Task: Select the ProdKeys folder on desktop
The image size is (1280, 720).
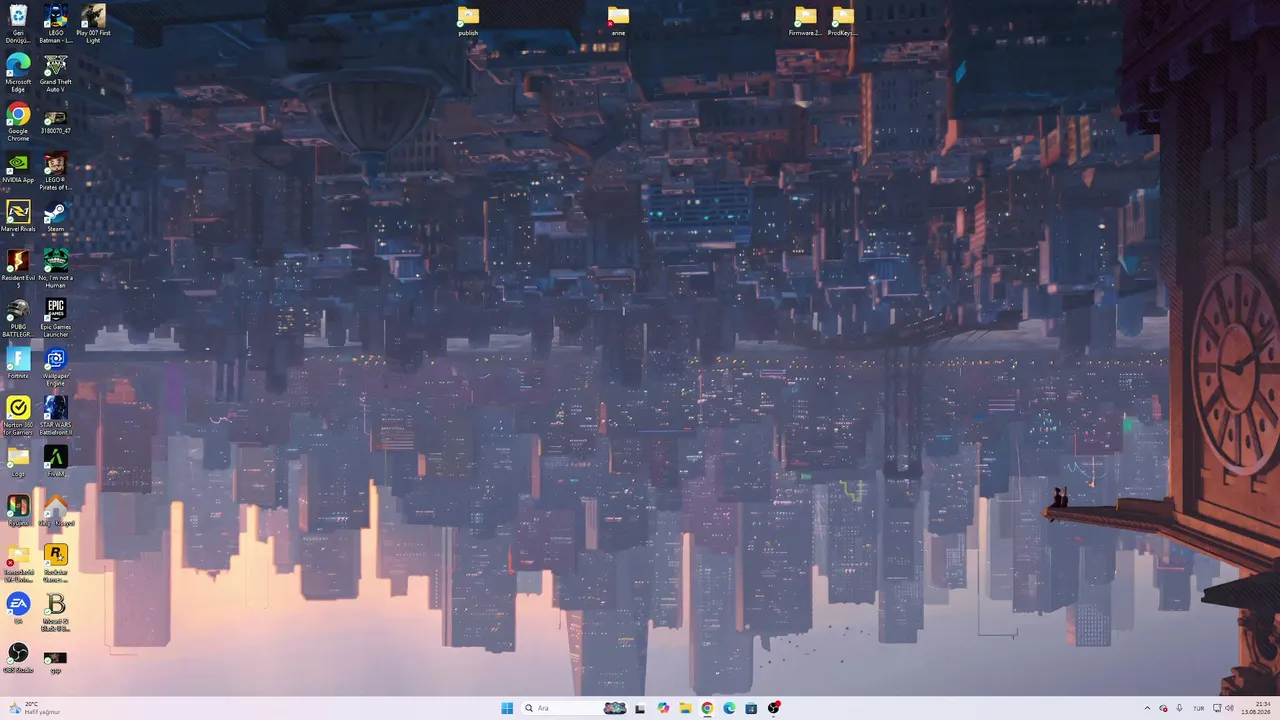Action: [843, 21]
